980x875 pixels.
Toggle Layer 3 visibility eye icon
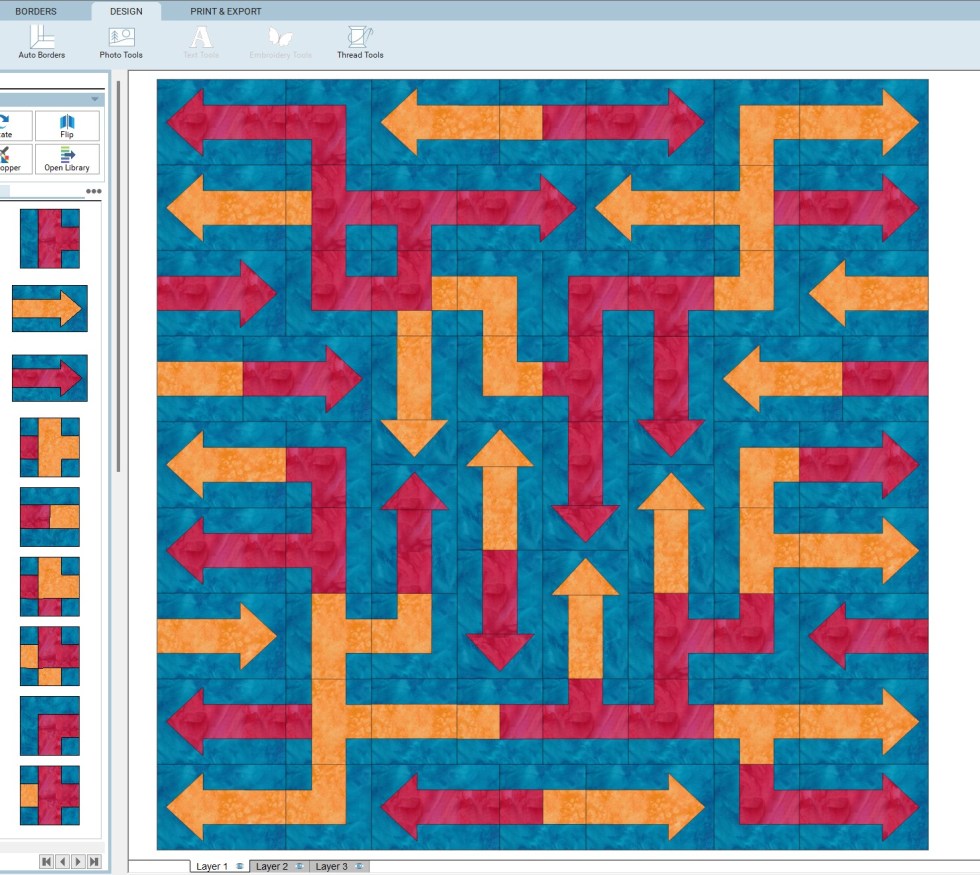pos(358,866)
